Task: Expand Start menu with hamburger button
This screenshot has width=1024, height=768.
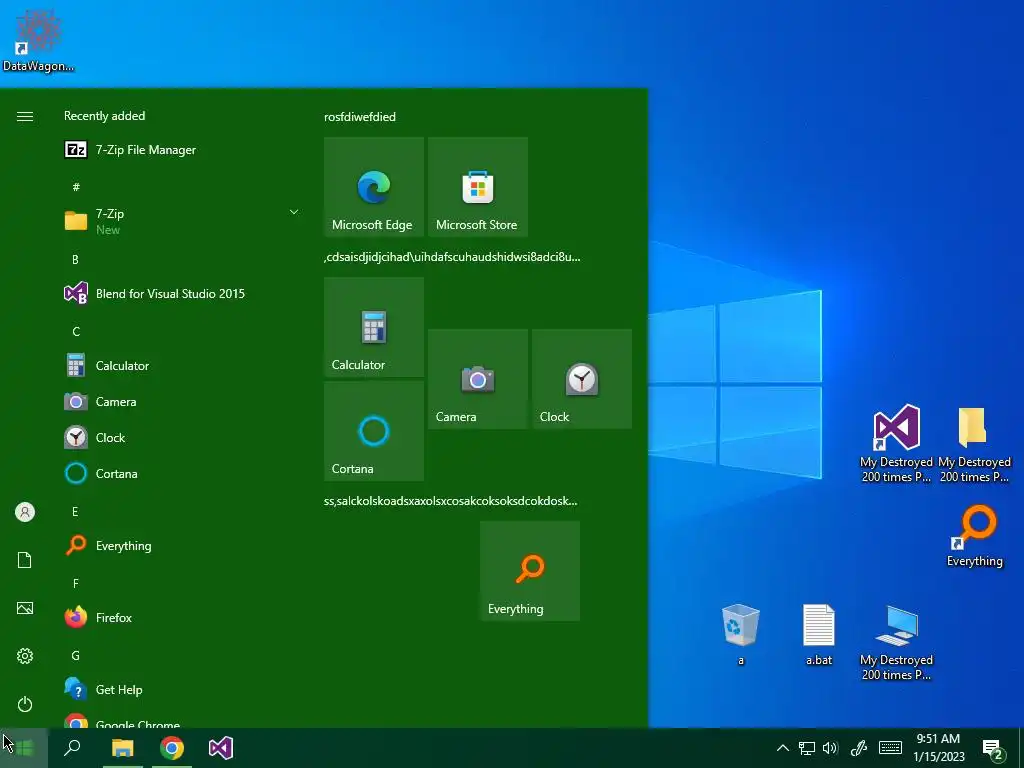Action: point(25,116)
